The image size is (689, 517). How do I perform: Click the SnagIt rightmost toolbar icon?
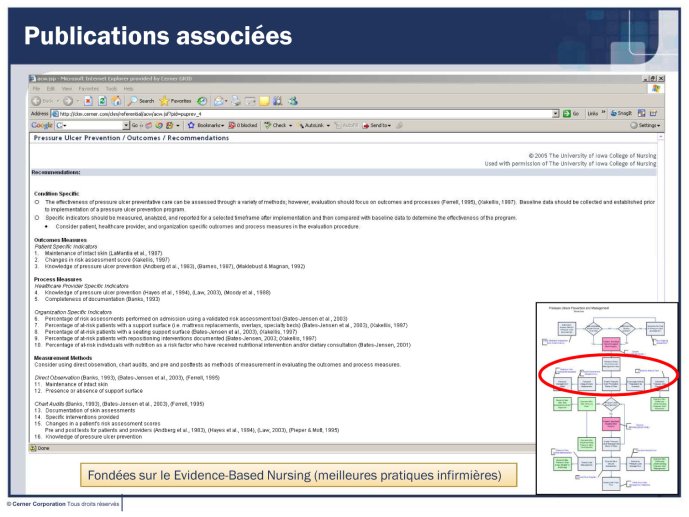tap(653, 113)
